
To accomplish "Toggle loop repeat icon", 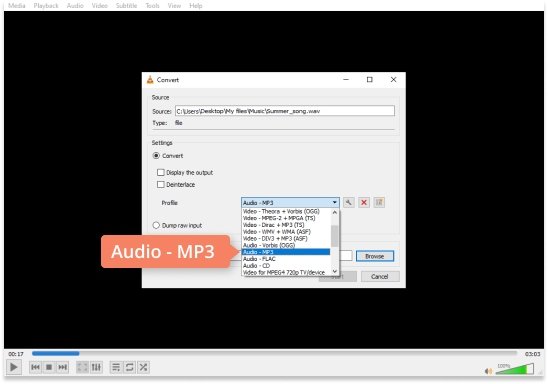I will pyautogui.click(x=130, y=367).
